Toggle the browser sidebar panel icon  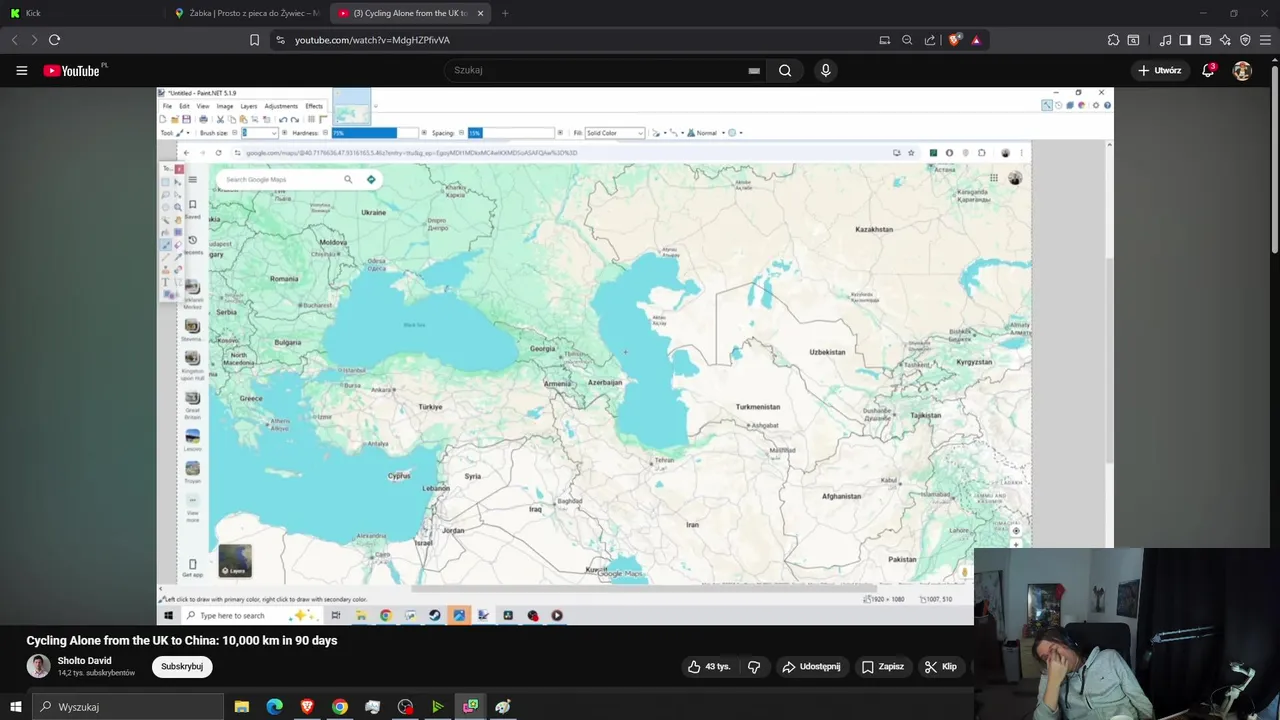click(1185, 40)
